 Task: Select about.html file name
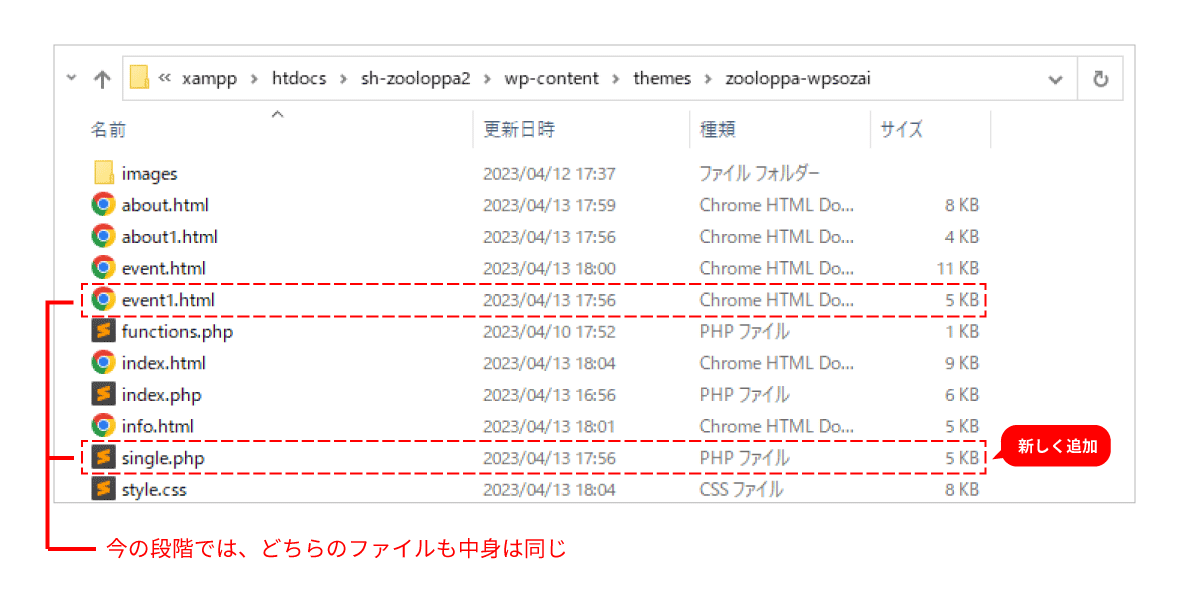pyautogui.click(x=165, y=205)
